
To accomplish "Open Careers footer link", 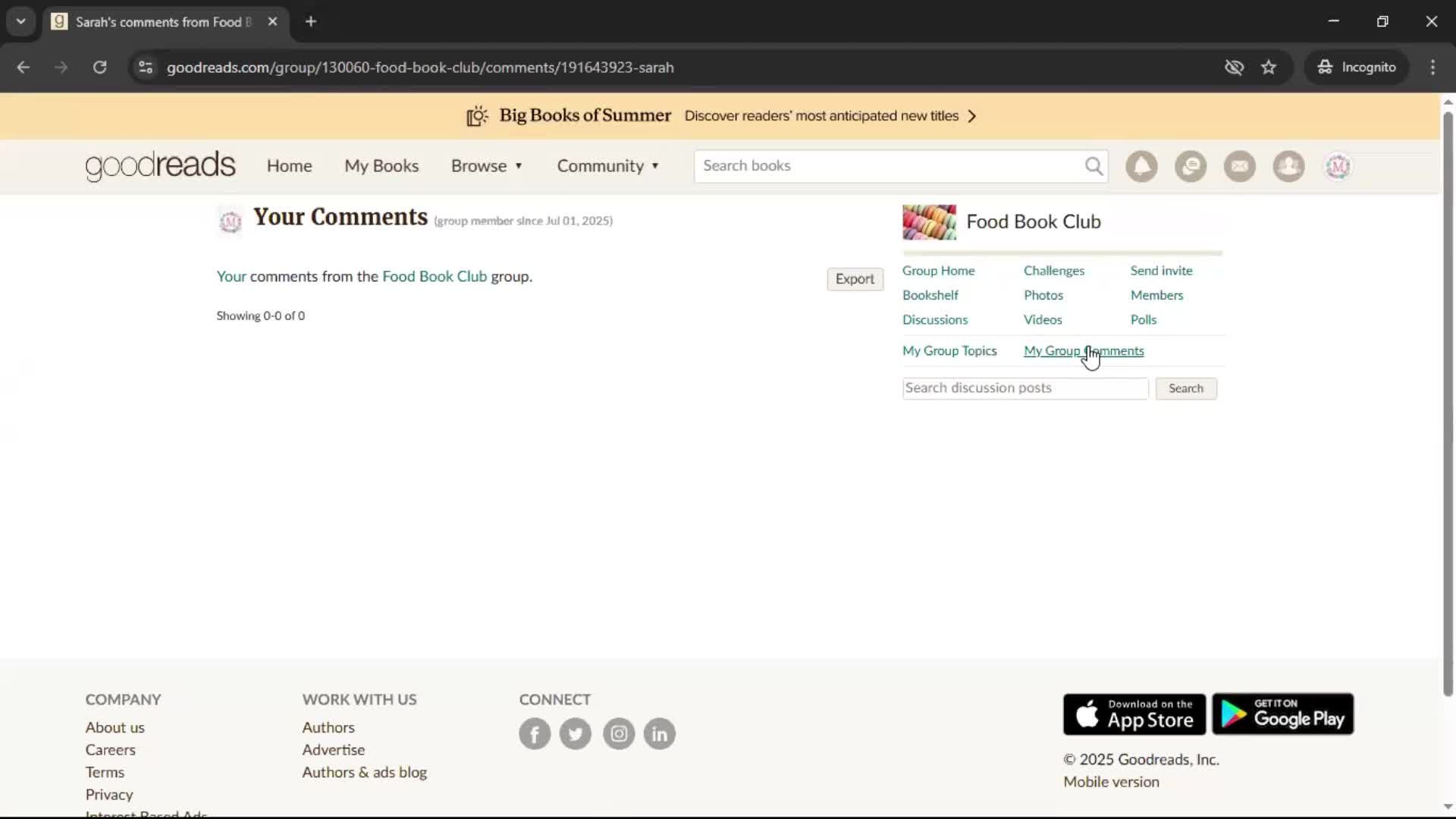I will point(110,750).
